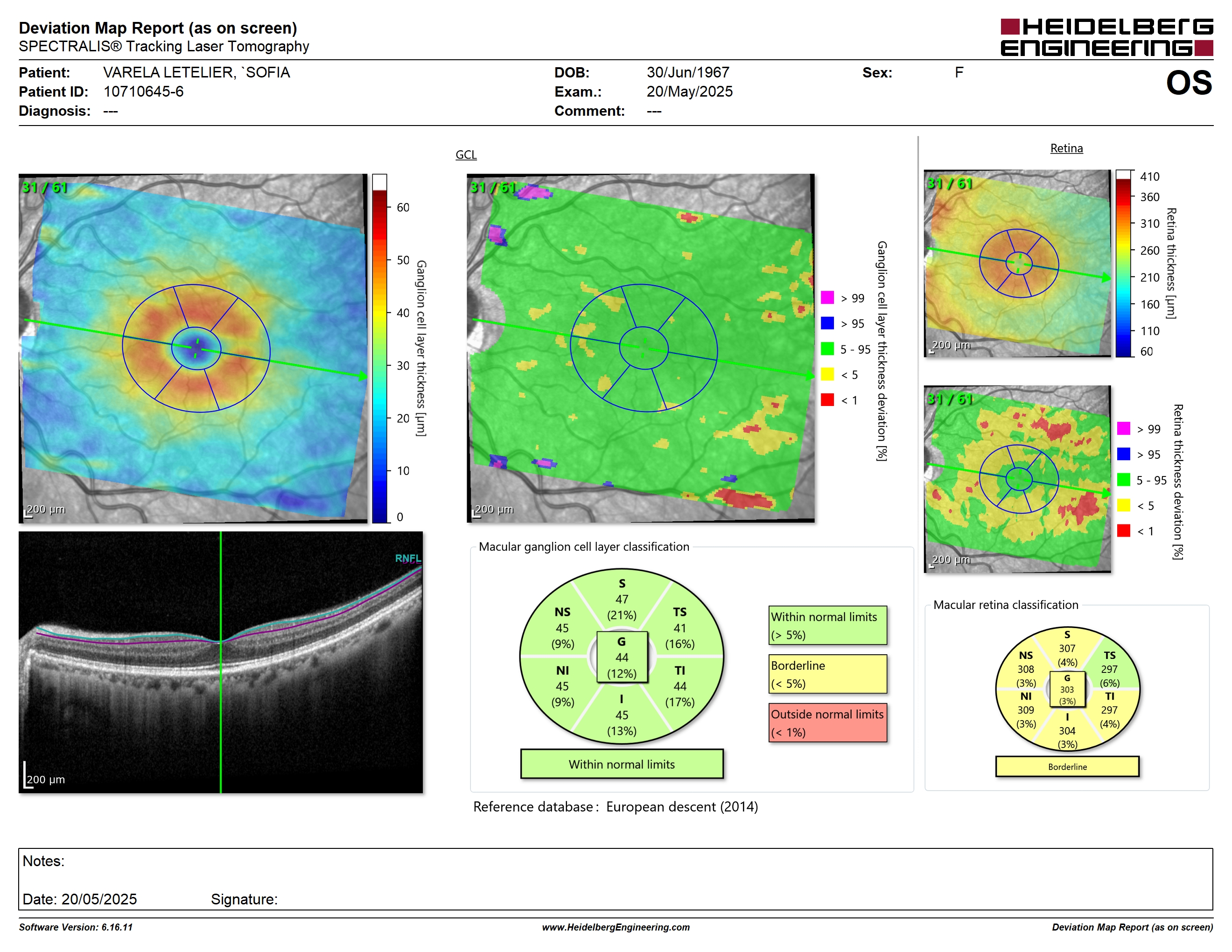1232x952 pixels.
Task: Click the patient name VARELA LETELIER, `SOFIA
Action: pyautogui.click(x=196, y=72)
